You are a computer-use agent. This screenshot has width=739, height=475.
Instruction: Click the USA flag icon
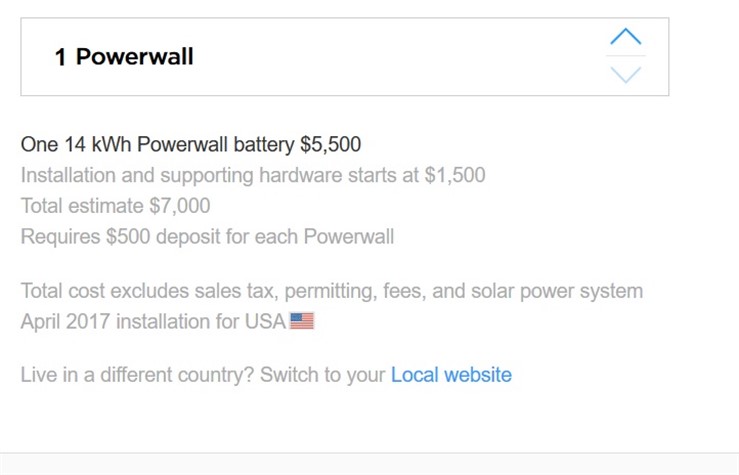302,321
